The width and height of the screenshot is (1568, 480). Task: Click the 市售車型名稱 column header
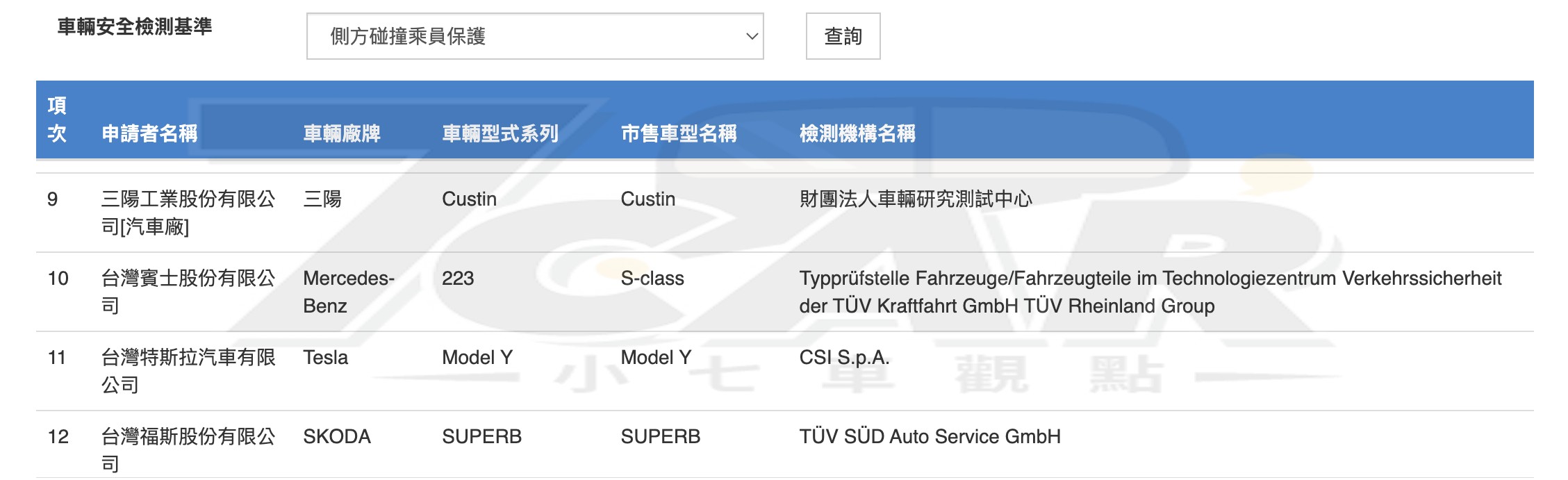[678, 133]
